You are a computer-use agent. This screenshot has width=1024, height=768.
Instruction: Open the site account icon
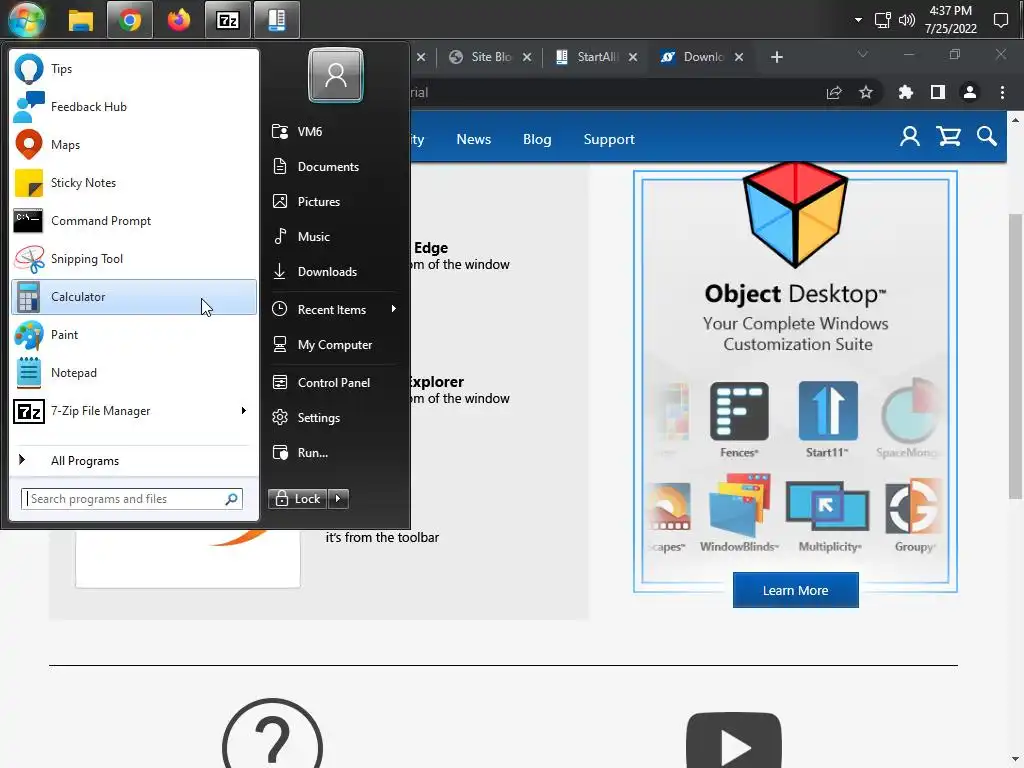(x=910, y=136)
